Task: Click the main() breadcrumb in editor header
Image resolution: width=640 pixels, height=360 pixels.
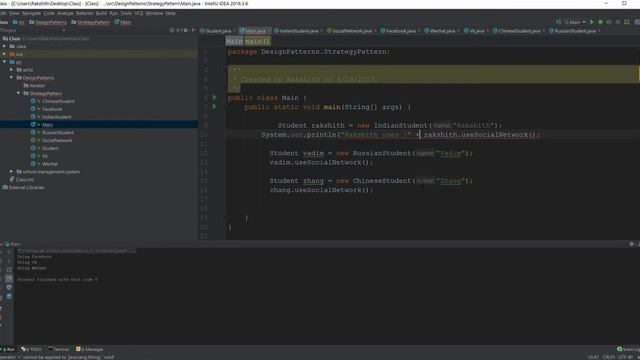Action: point(257,41)
